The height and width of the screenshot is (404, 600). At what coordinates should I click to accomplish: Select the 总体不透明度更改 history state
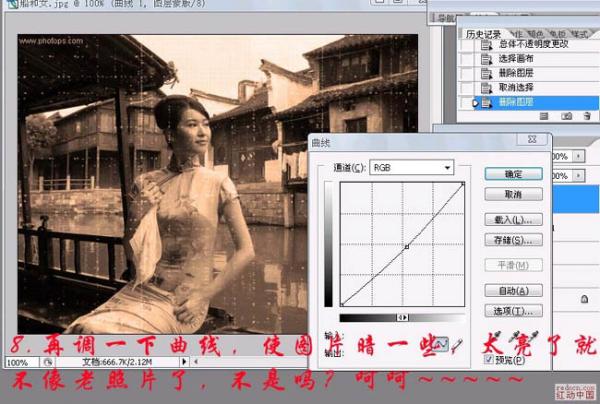(x=533, y=44)
